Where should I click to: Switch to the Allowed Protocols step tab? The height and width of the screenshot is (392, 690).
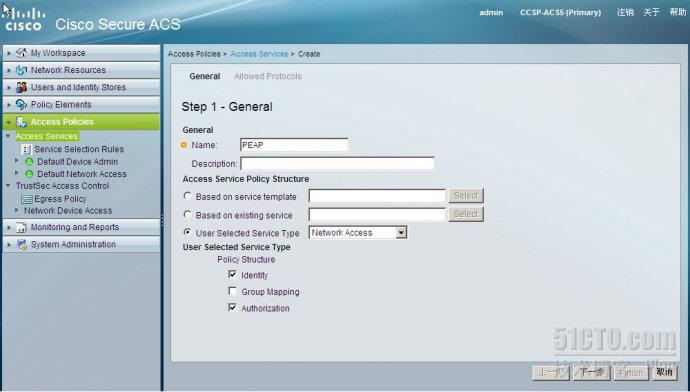(x=268, y=76)
